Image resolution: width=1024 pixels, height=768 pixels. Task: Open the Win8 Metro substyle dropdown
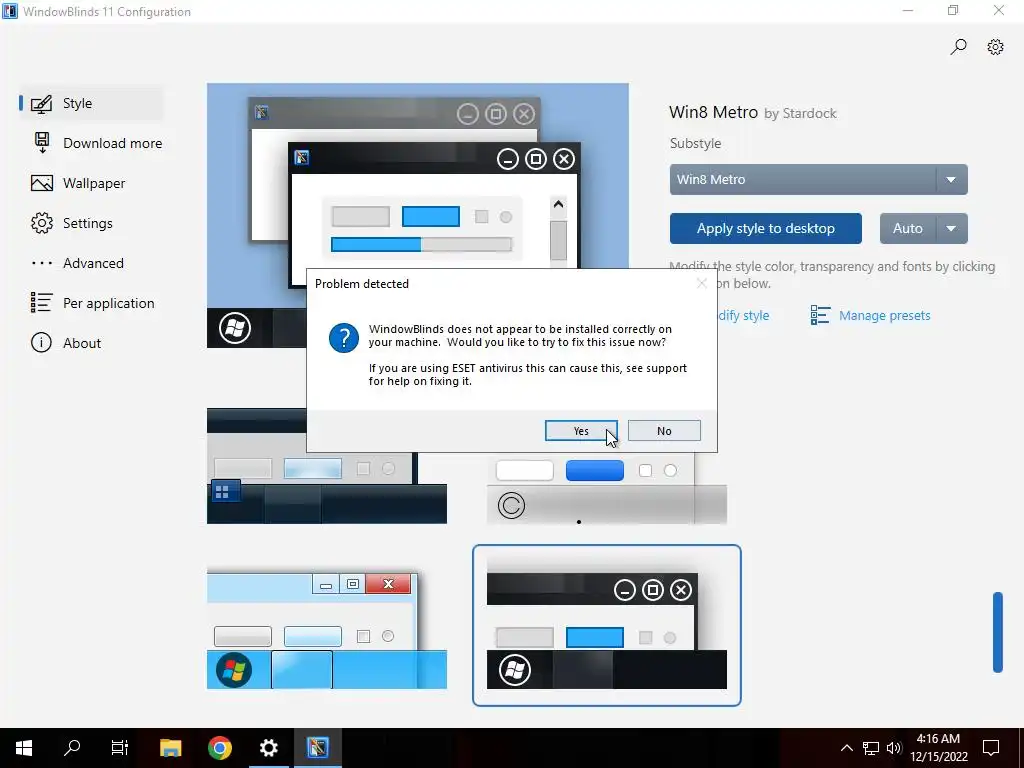[818, 180]
